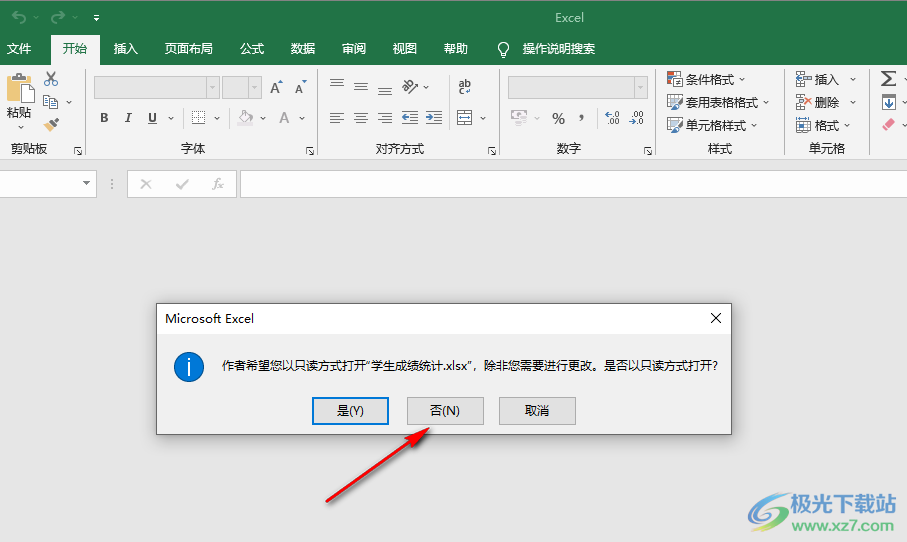Open the clipboard (剪贴板) dialog launcher
The image size is (907, 542).
(x=78, y=151)
